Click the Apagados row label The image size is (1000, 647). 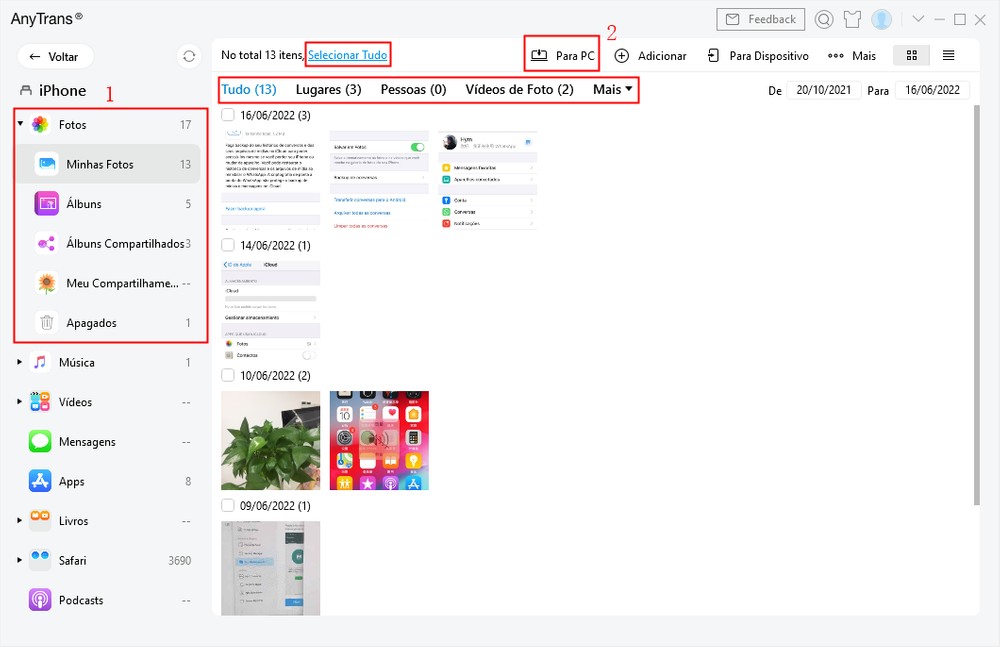point(91,322)
